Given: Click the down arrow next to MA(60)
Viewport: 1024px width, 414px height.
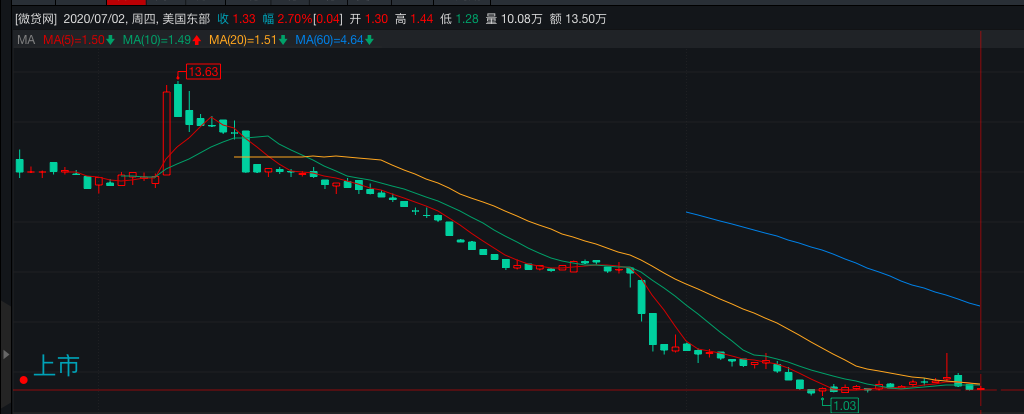Looking at the screenshot, I should tap(370, 40).
